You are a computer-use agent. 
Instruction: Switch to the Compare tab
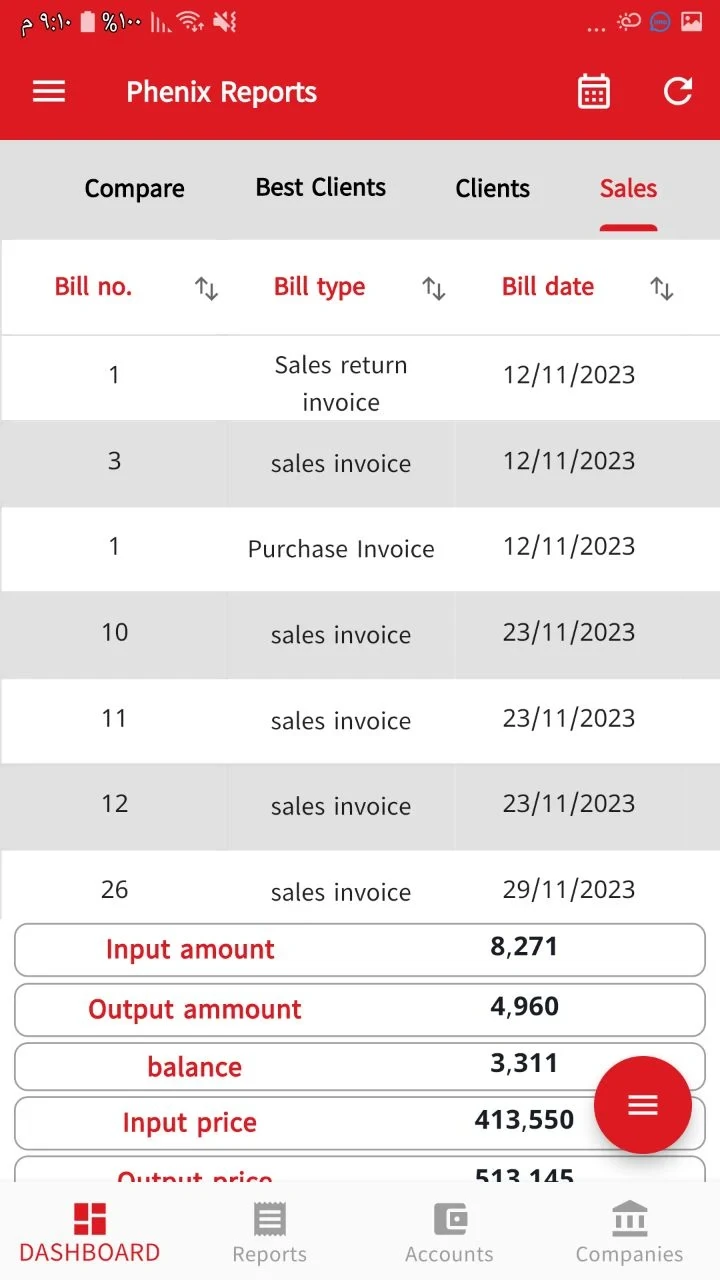(x=134, y=189)
